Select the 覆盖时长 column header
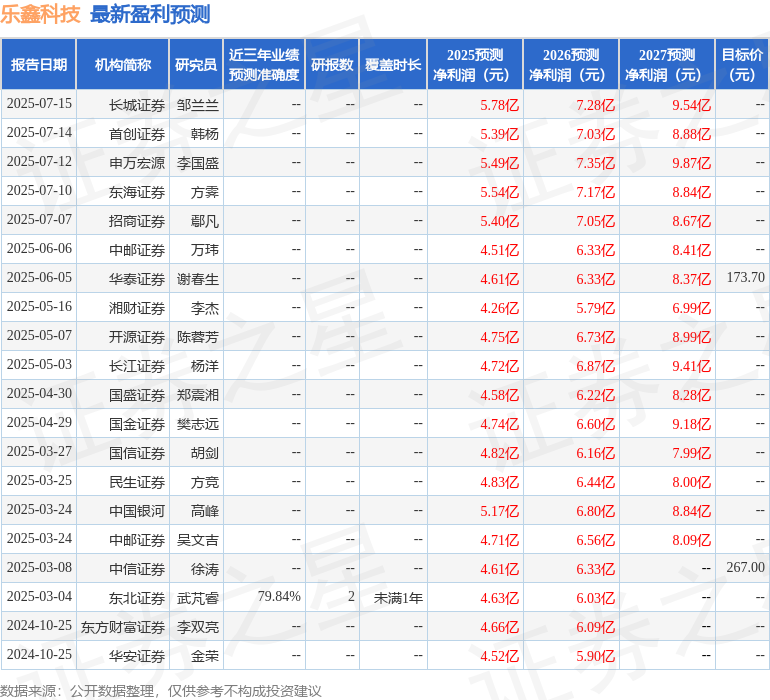 coord(393,64)
